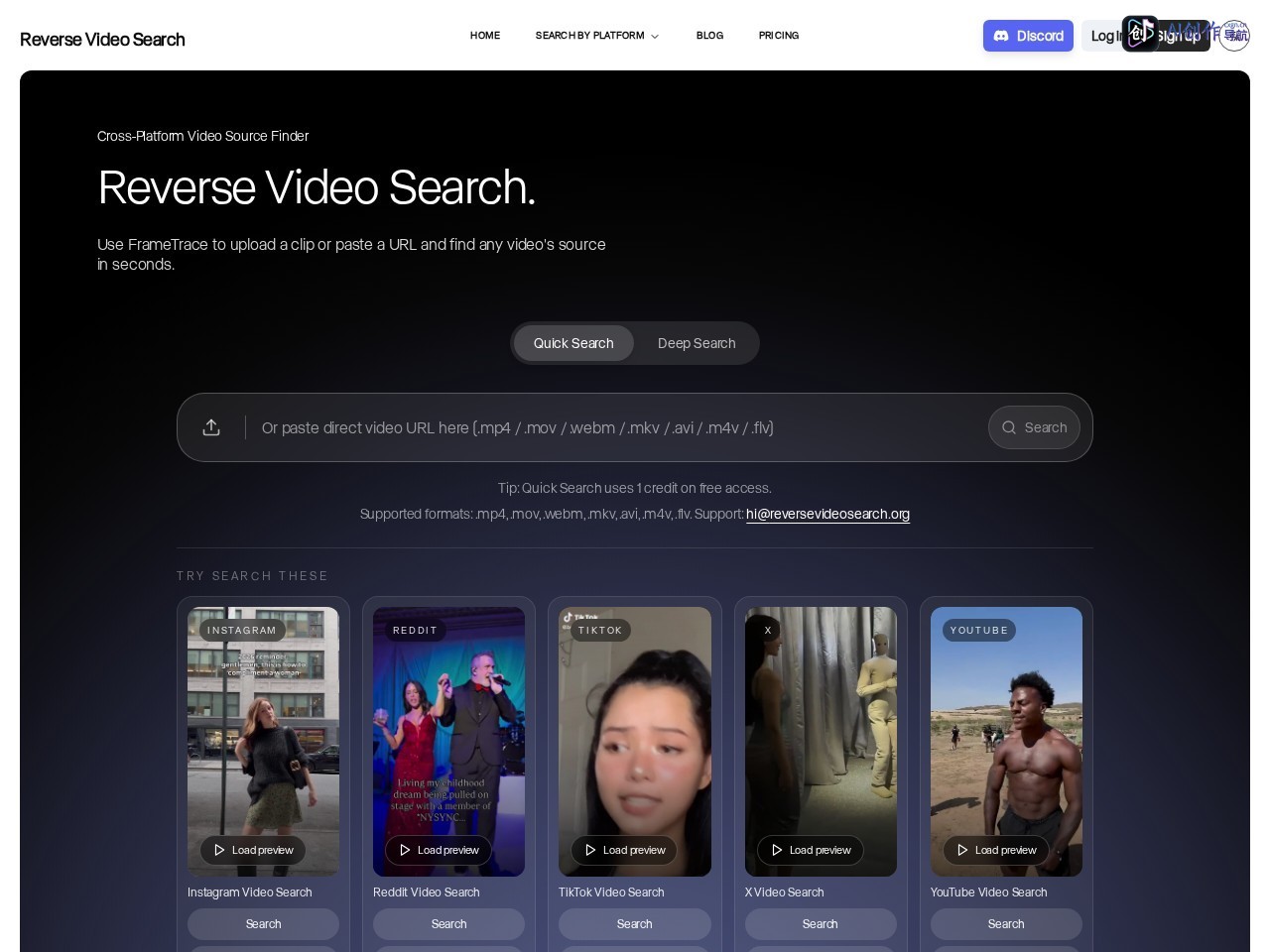Click the Reverse Video Search logo text
The image size is (1270, 952).
click(102, 40)
